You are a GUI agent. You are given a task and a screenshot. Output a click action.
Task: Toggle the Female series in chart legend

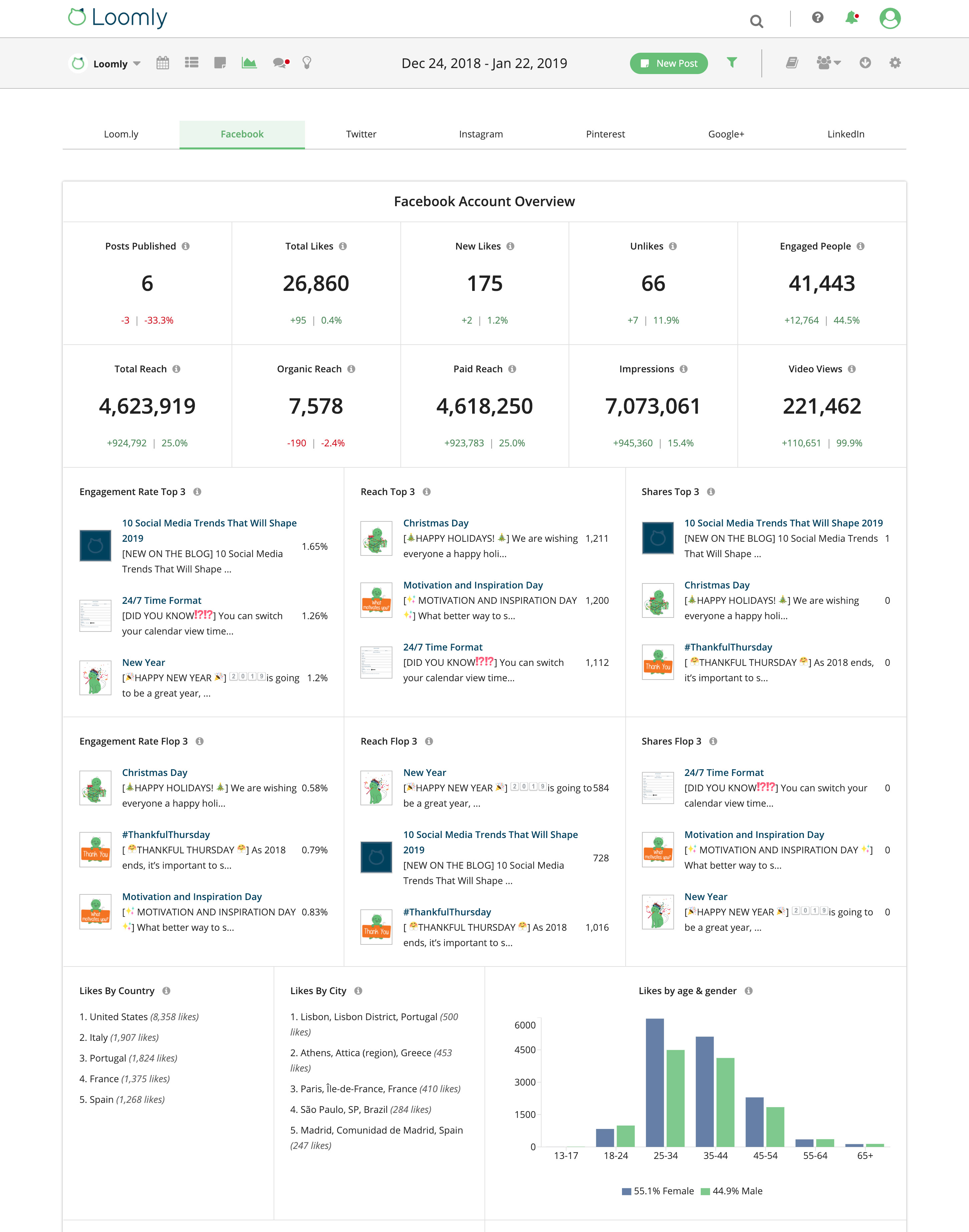coord(658,1191)
